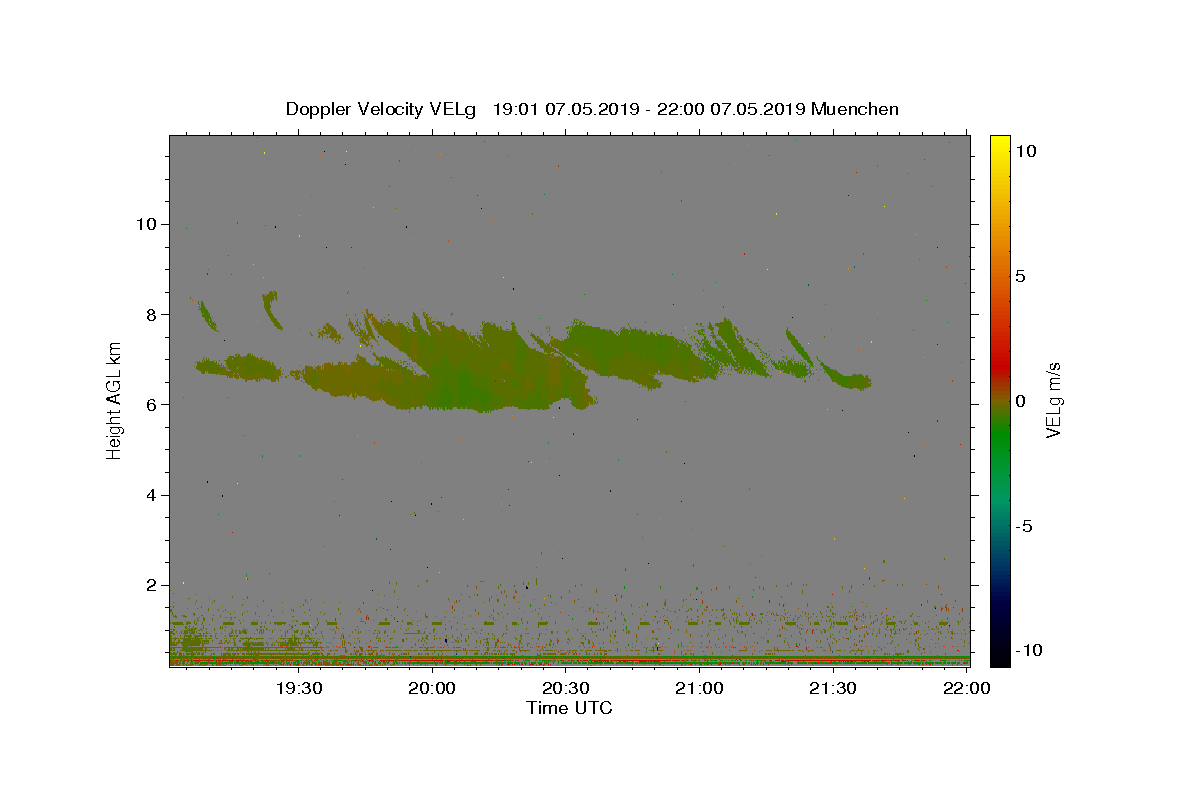Click the yellow top of the colorbar
This screenshot has width=1200, height=800.
(1000, 145)
